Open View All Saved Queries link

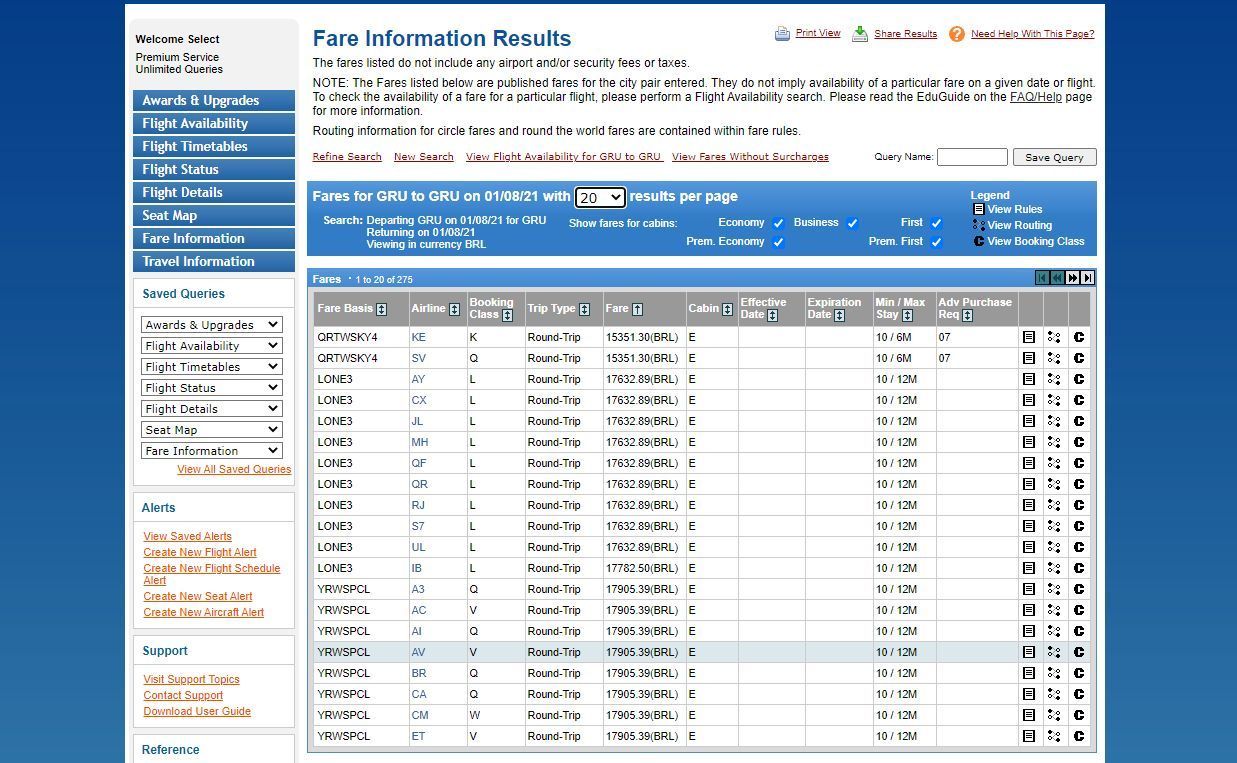pyautogui.click(x=234, y=470)
